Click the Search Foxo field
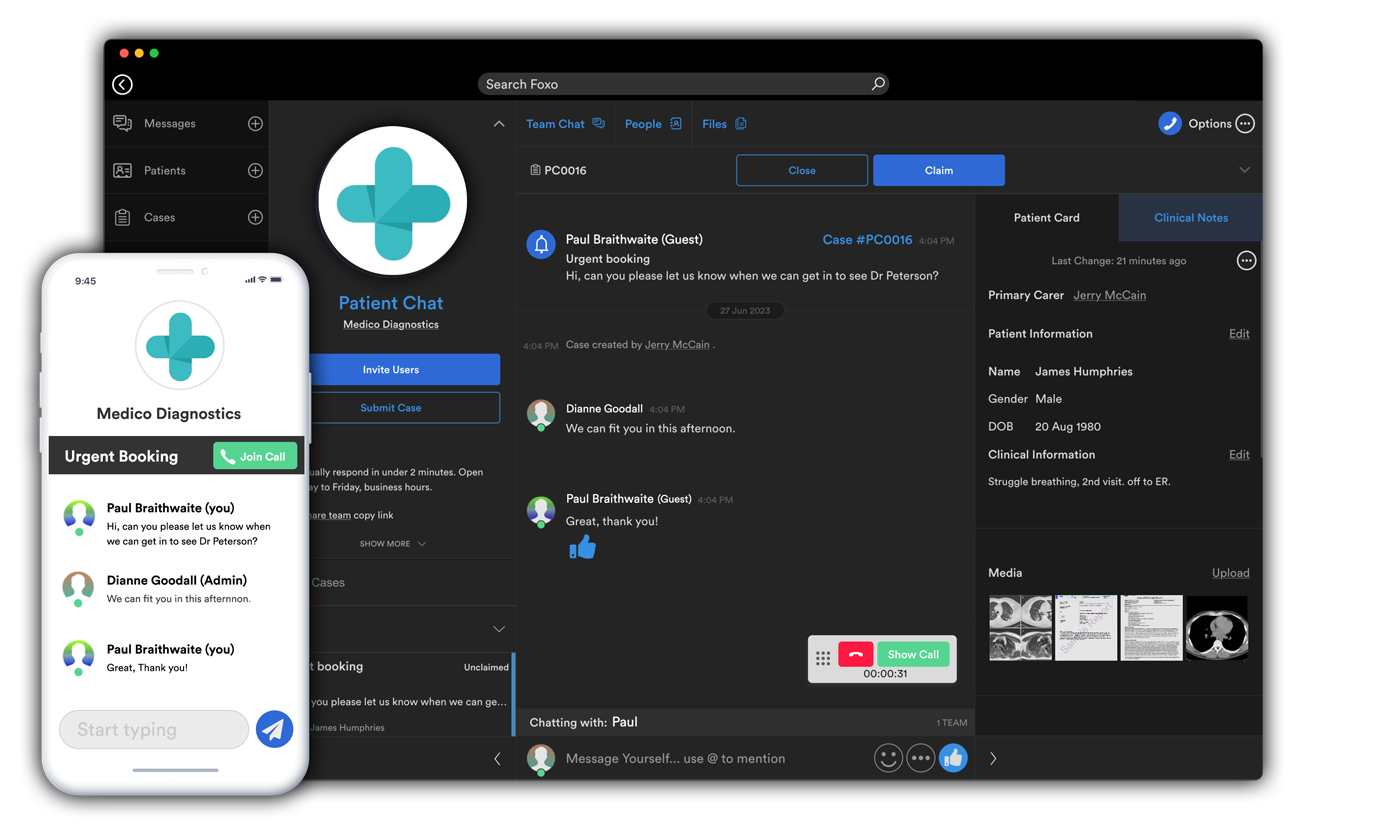The width and height of the screenshot is (1400, 829). click(x=683, y=84)
